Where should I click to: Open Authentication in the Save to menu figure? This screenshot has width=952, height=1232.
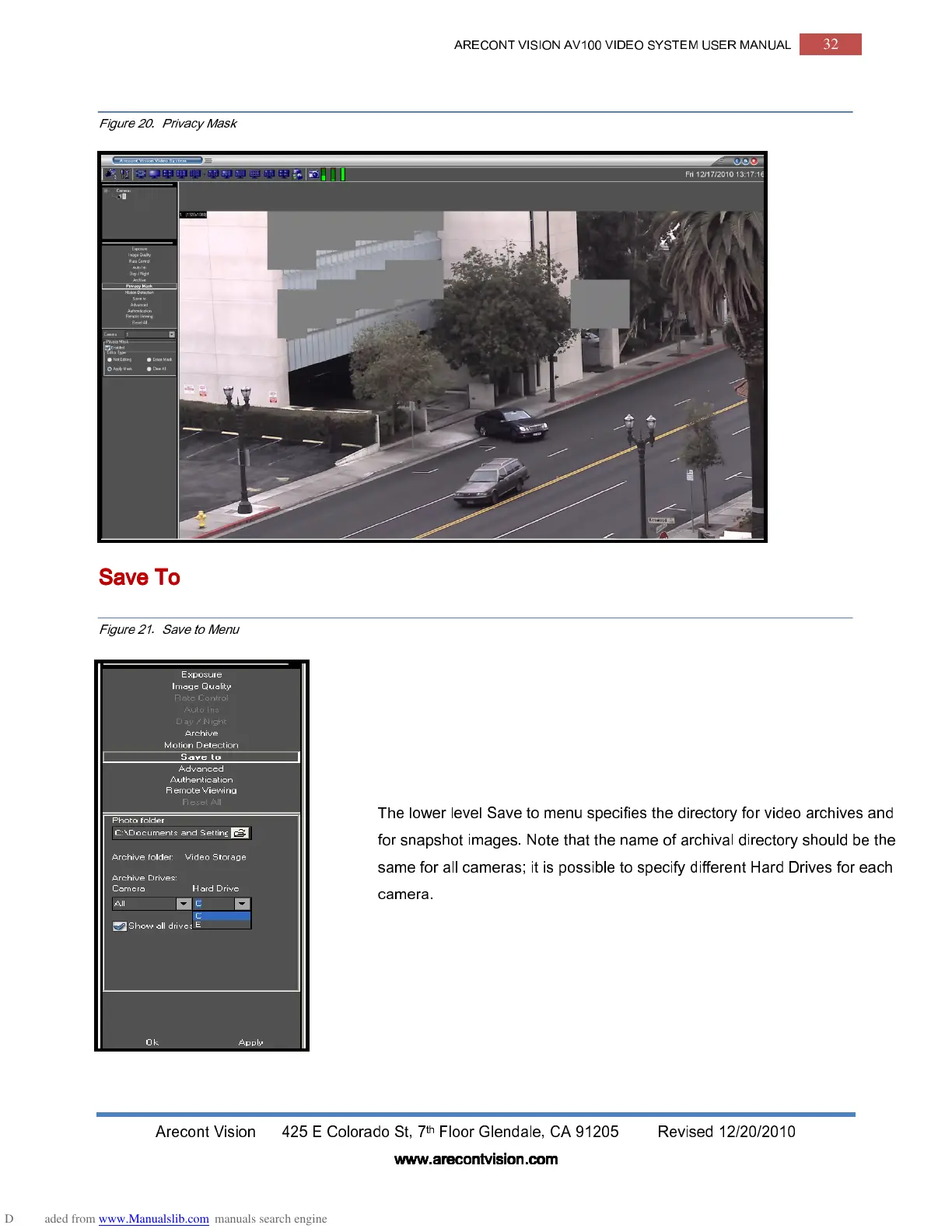coord(201,779)
